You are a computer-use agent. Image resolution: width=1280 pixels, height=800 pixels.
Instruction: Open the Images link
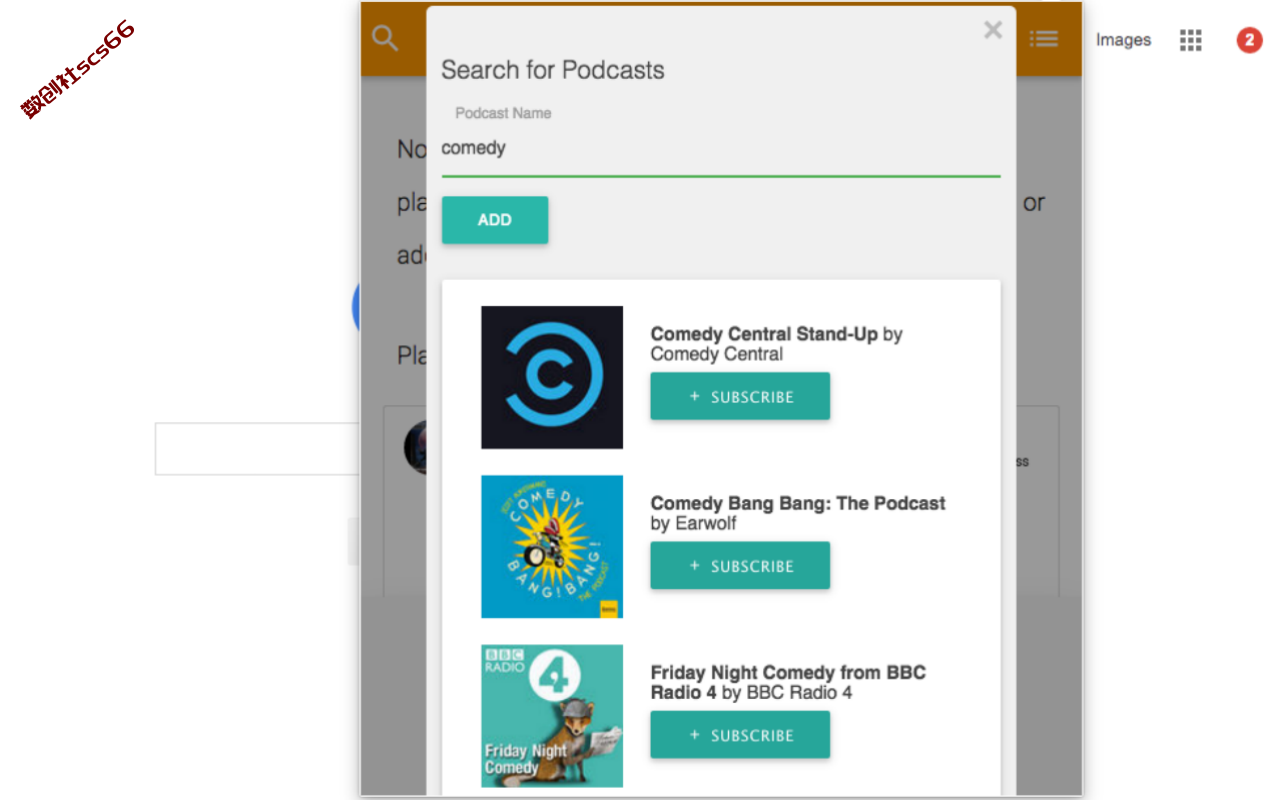pos(1123,40)
